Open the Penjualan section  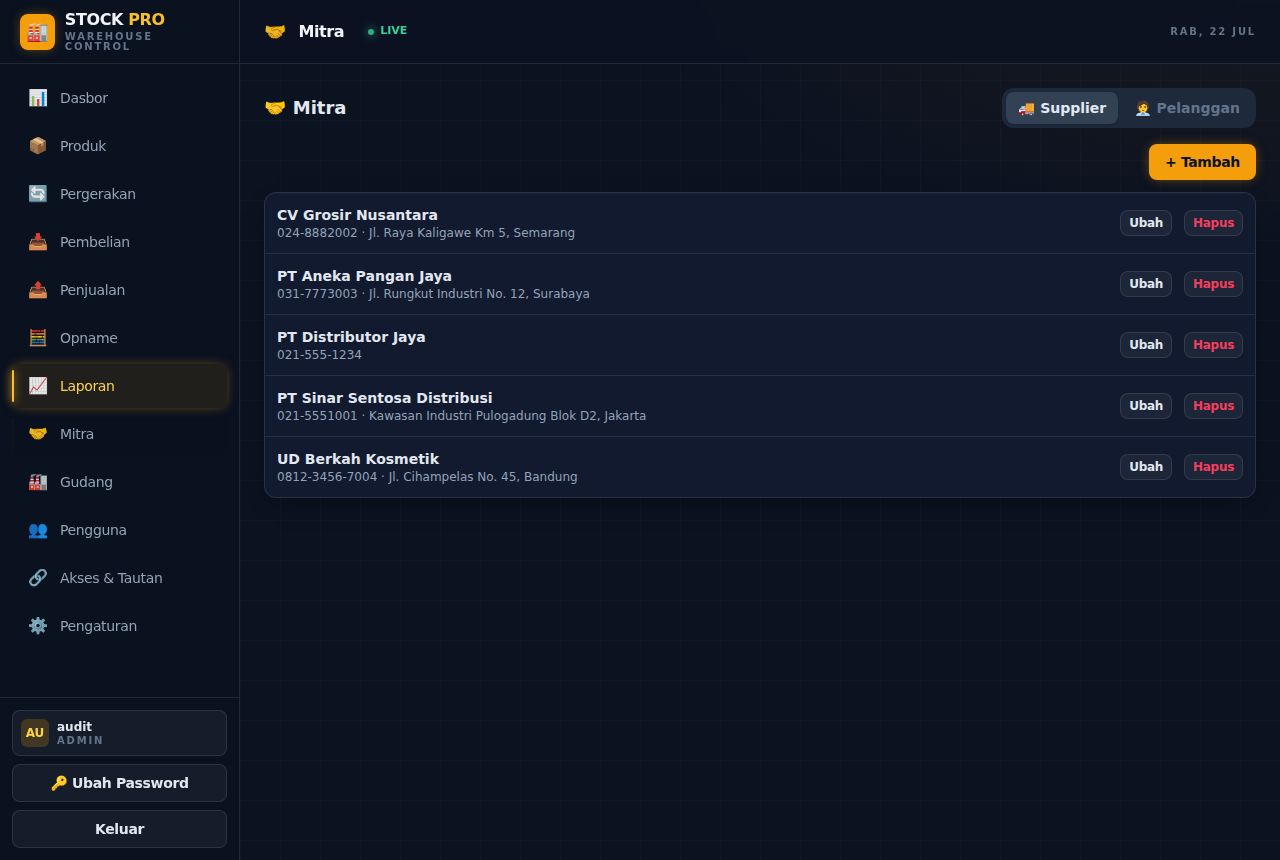point(120,290)
